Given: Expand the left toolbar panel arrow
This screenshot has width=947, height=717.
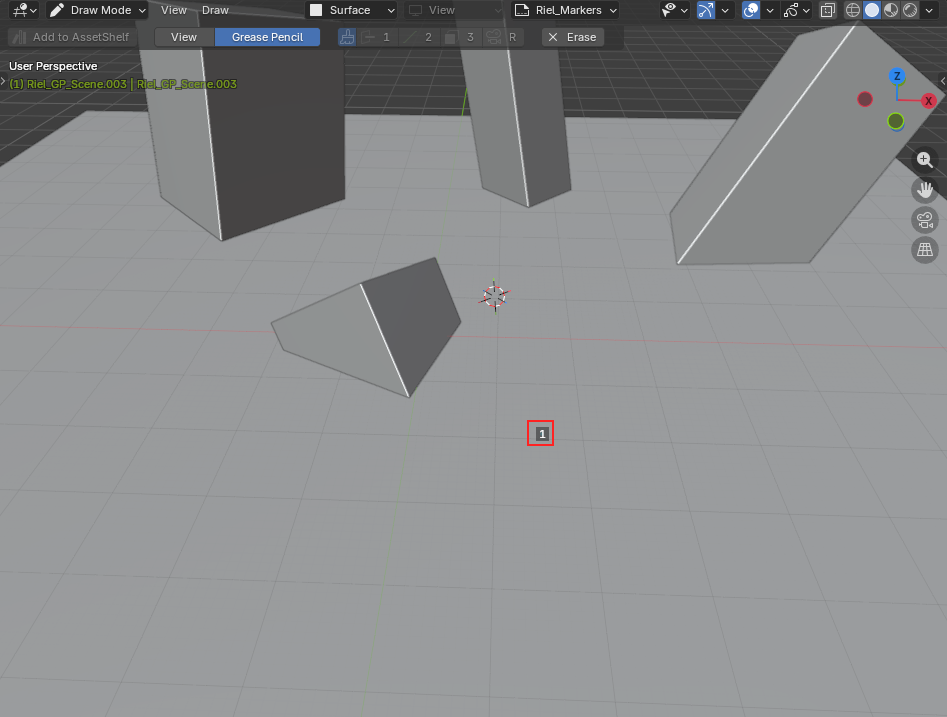Looking at the screenshot, I should point(3,81).
